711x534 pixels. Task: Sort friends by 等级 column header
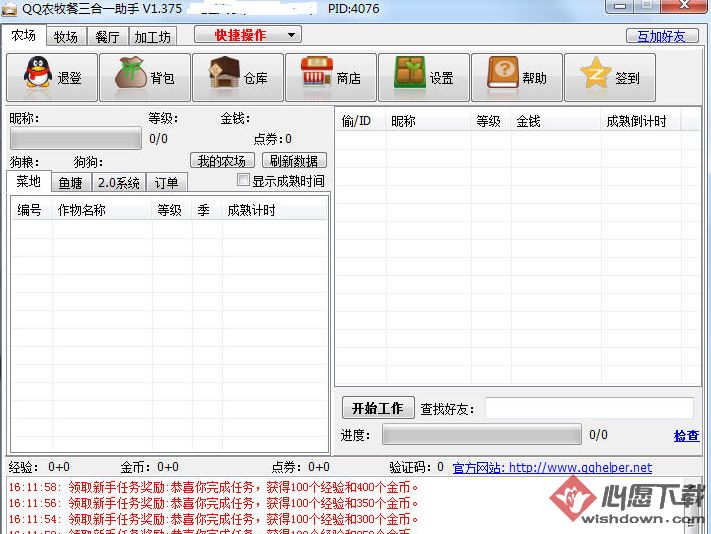[x=491, y=121]
